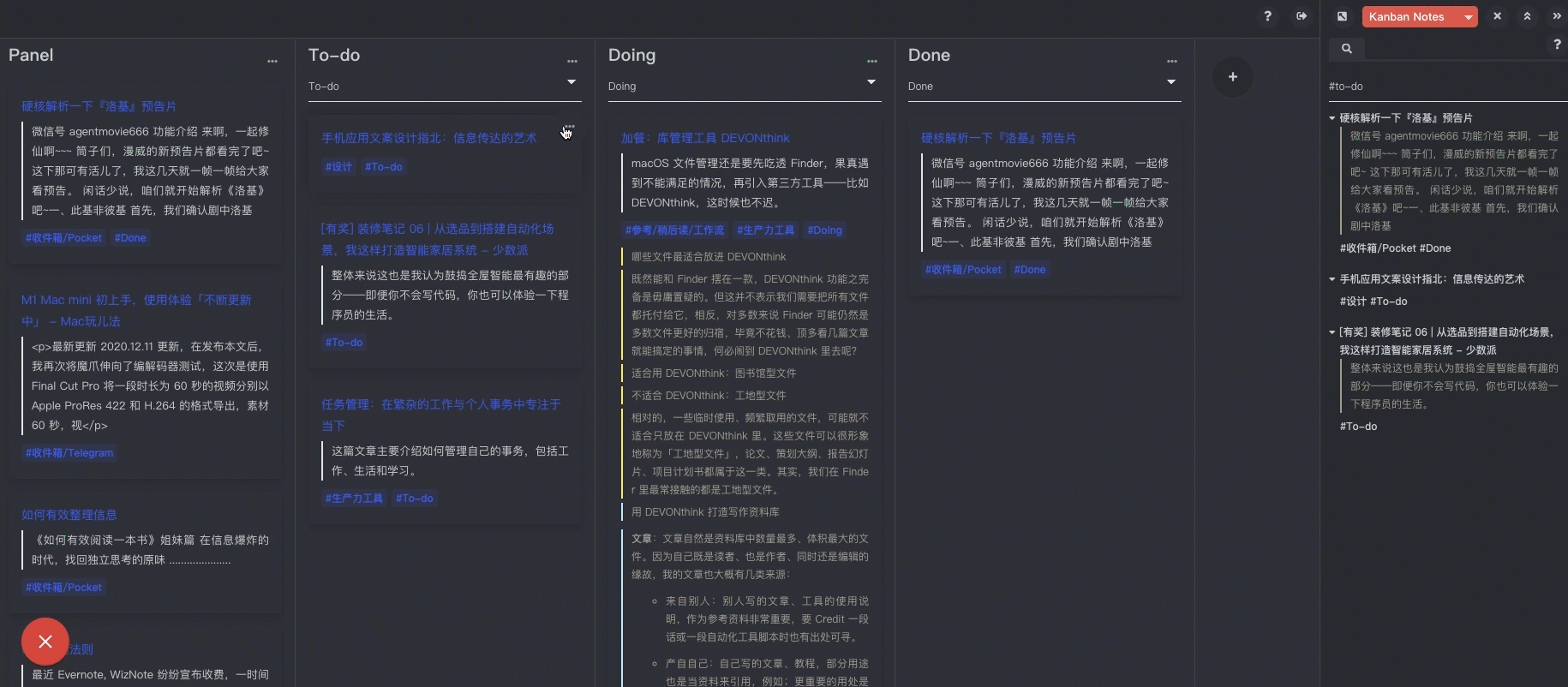Add a new kanban column with plus
This screenshot has width=1568, height=687.
pos(1232,77)
